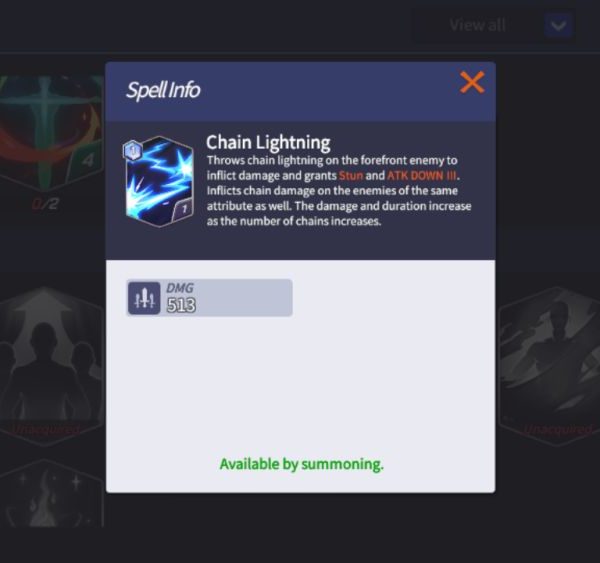The height and width of the screenshot is (563, 600).
Task: Select the unacquired fighter silhouette card on right
Action: 549,366
